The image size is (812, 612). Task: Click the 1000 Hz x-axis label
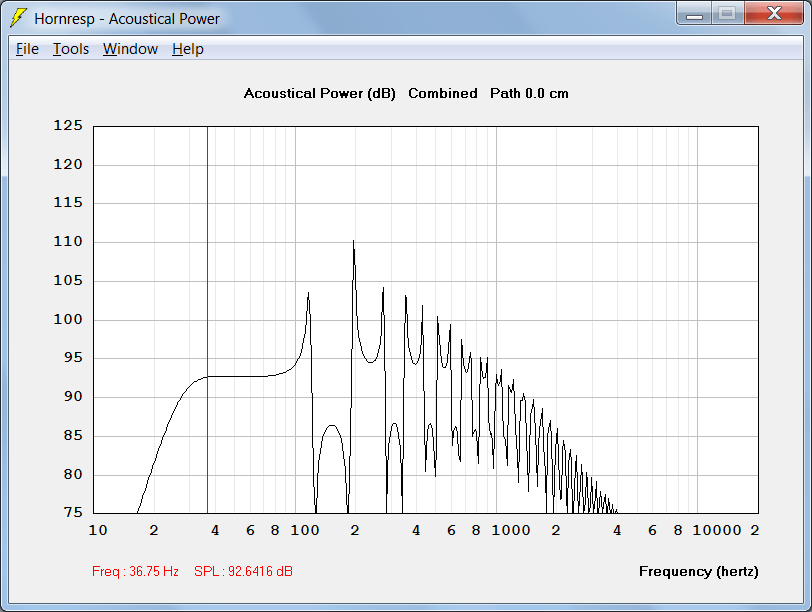pyautogui.click(x=511, y=530)
